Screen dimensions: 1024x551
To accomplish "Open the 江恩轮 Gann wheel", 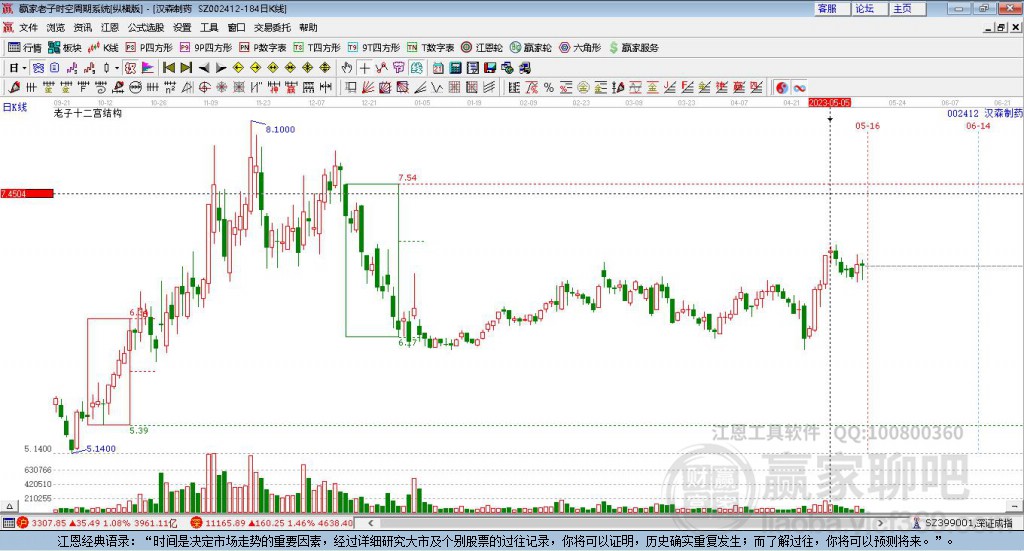I will (x=482, y=48).
